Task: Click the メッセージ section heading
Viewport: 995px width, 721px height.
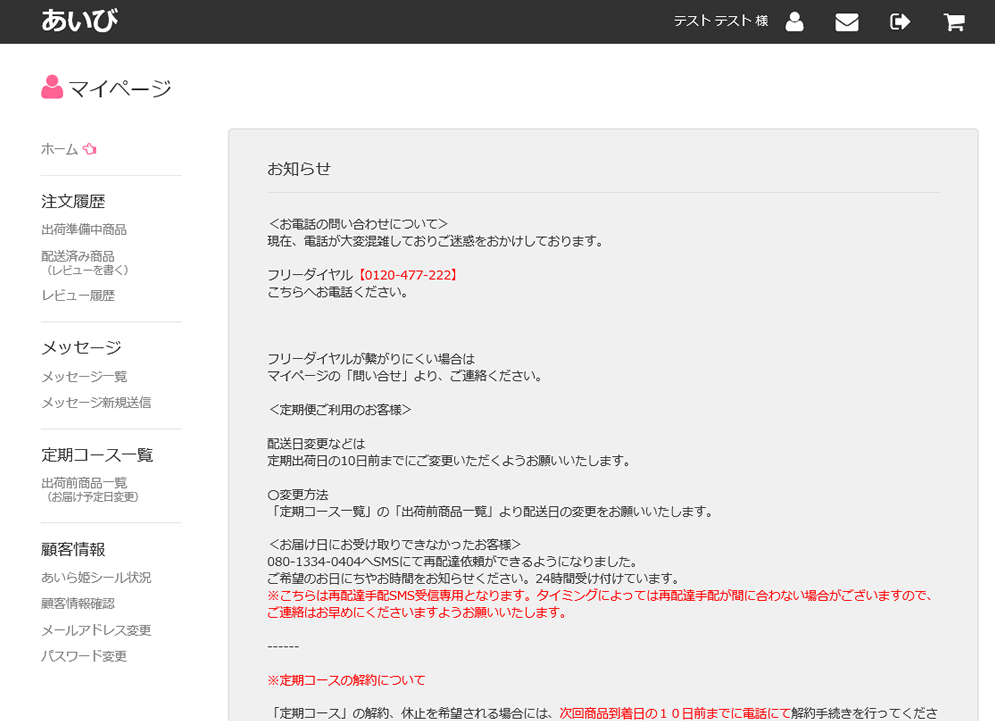Action: [81, 347]
